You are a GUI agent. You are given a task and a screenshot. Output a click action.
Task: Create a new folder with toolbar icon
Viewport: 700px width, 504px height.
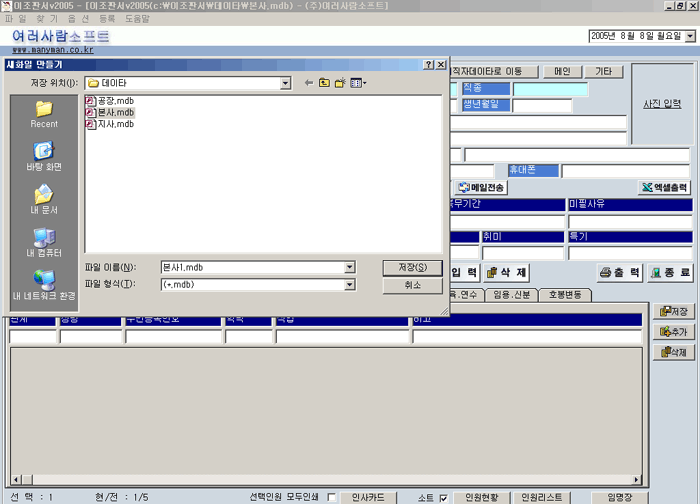[341, 83]
